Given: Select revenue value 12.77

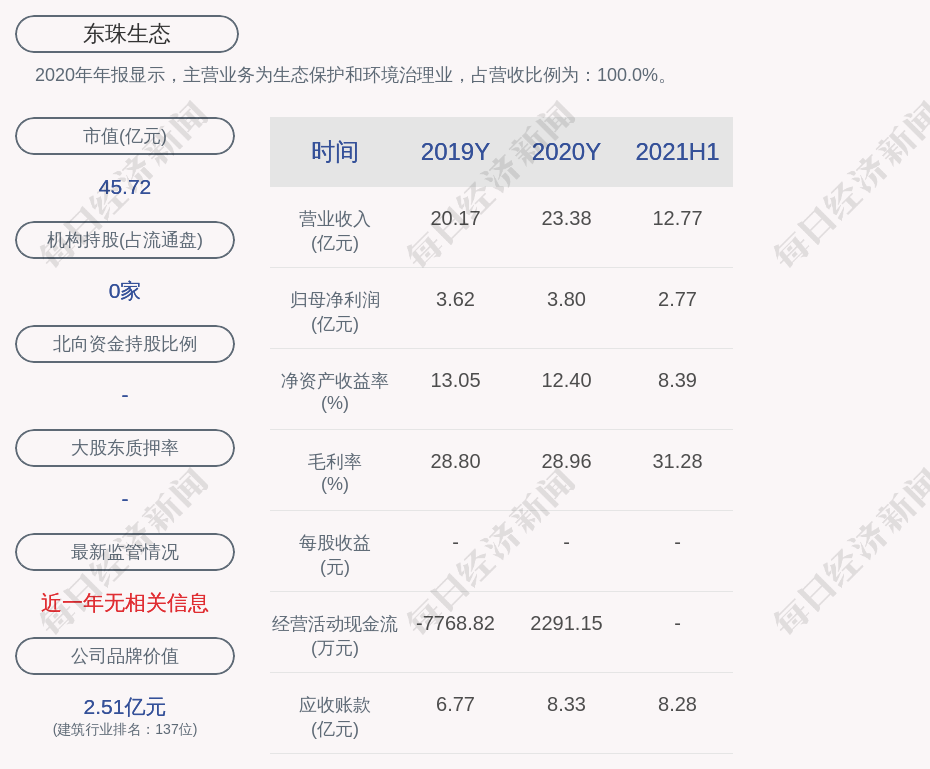Looking at the screenshot, I should click(677, 218).
